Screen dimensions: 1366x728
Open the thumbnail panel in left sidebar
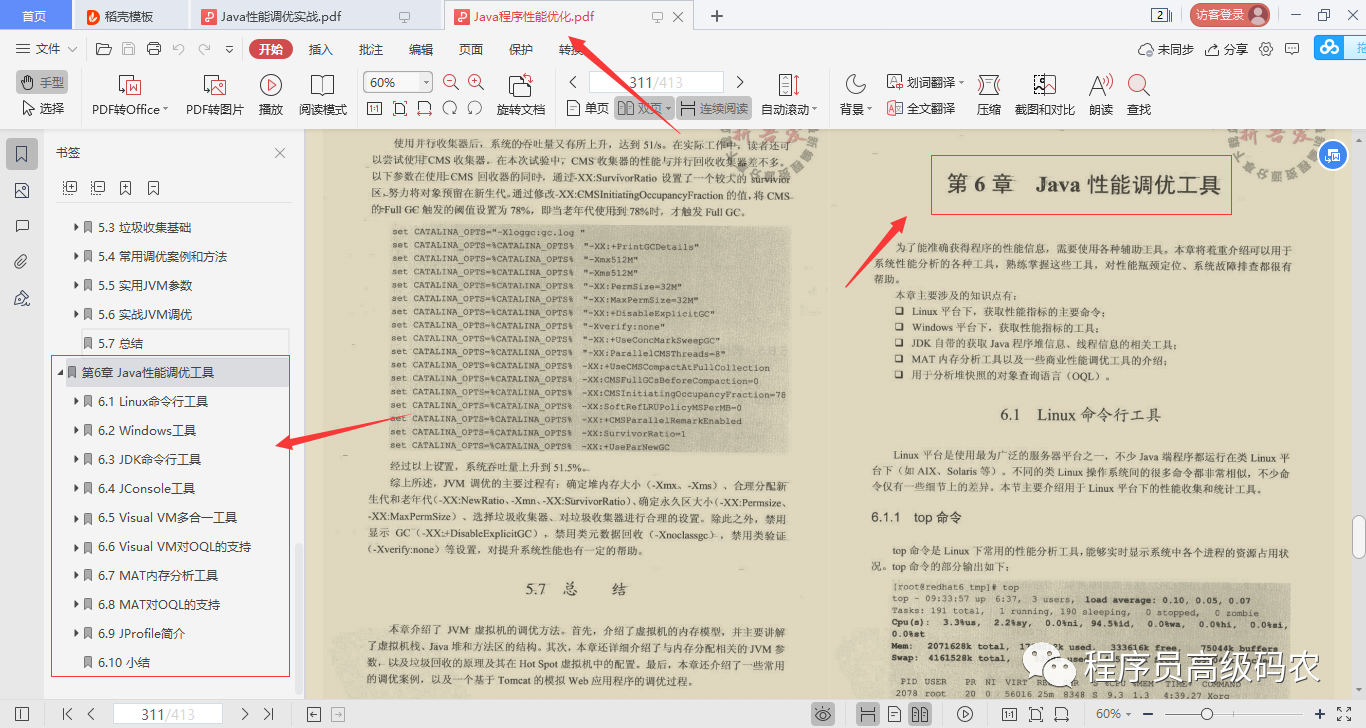click(22, 191)
